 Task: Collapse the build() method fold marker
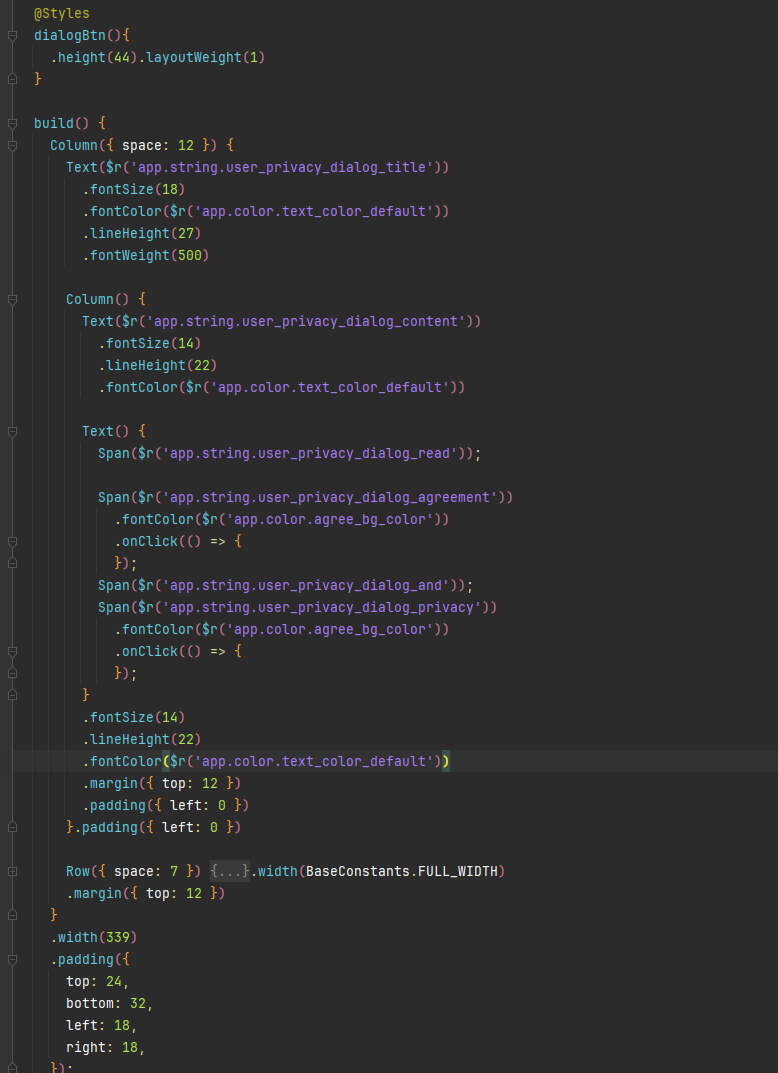[12, 123]
